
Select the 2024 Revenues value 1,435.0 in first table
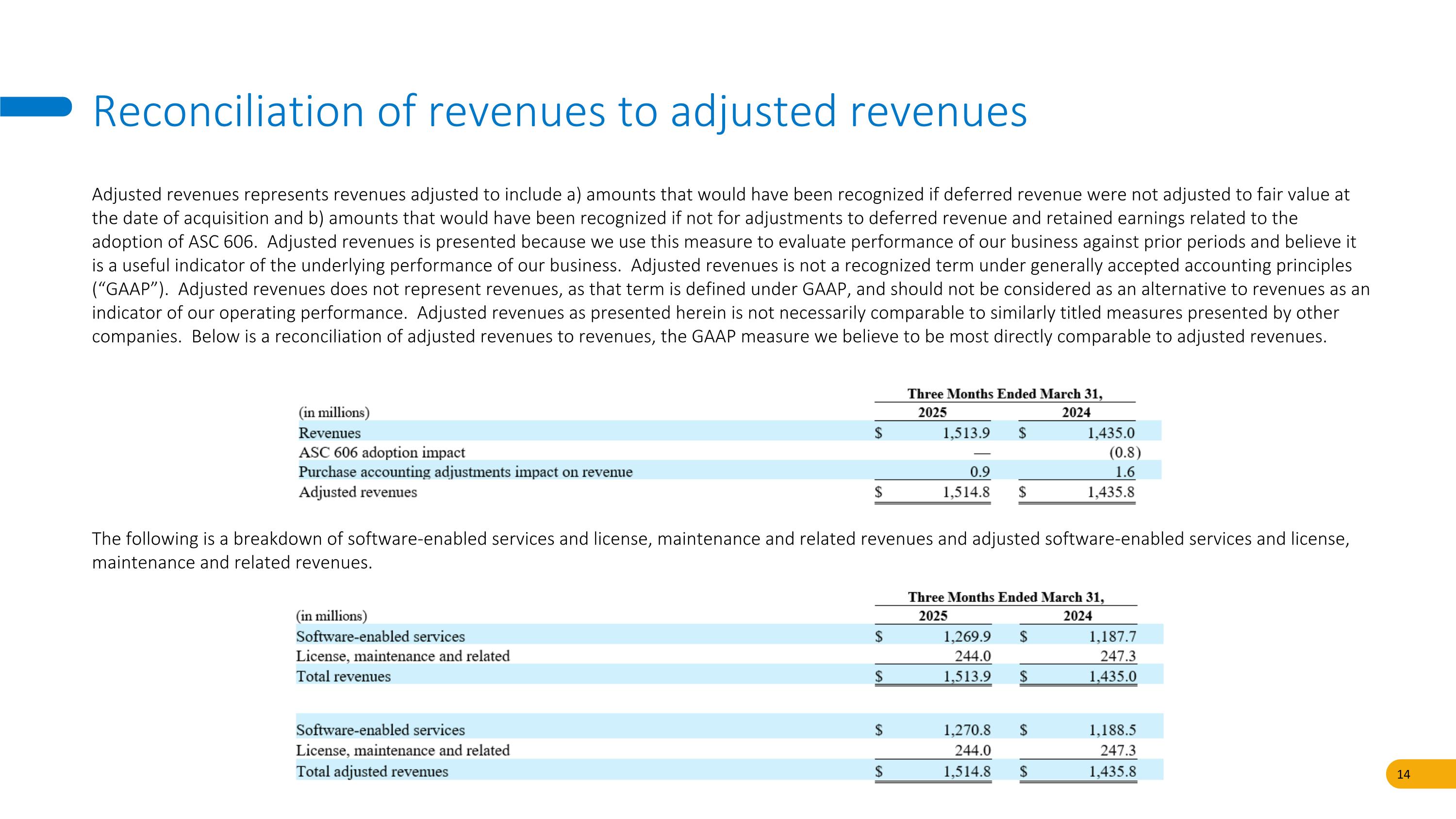[x=1110, y=433]
